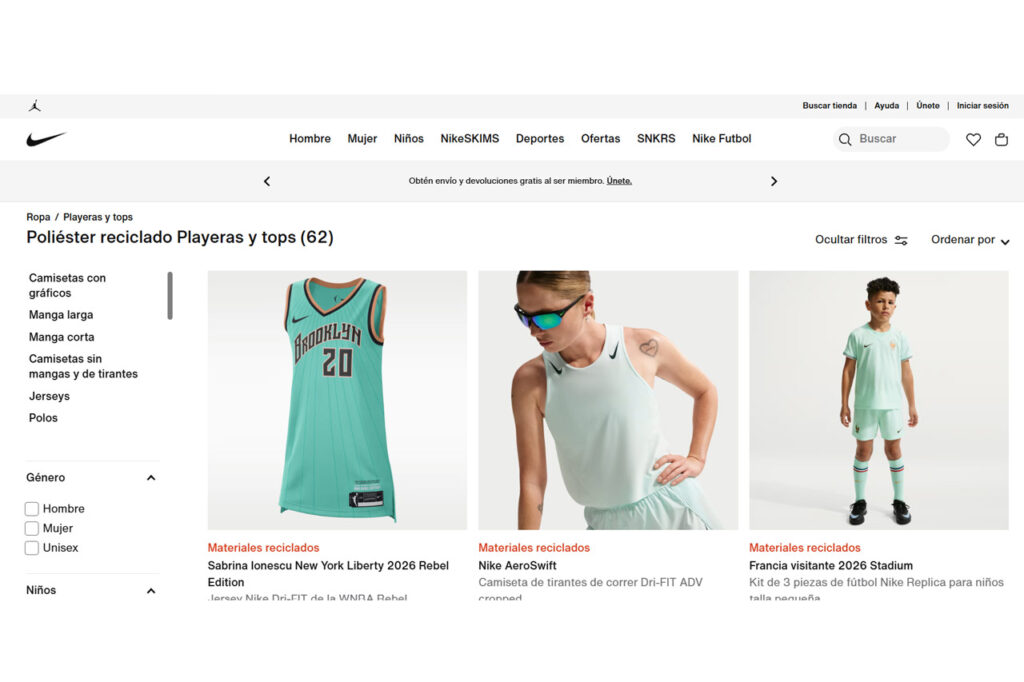
Task: Open the Mujer navigation menu
Action: pyautogui.click(x=362, y=138)
